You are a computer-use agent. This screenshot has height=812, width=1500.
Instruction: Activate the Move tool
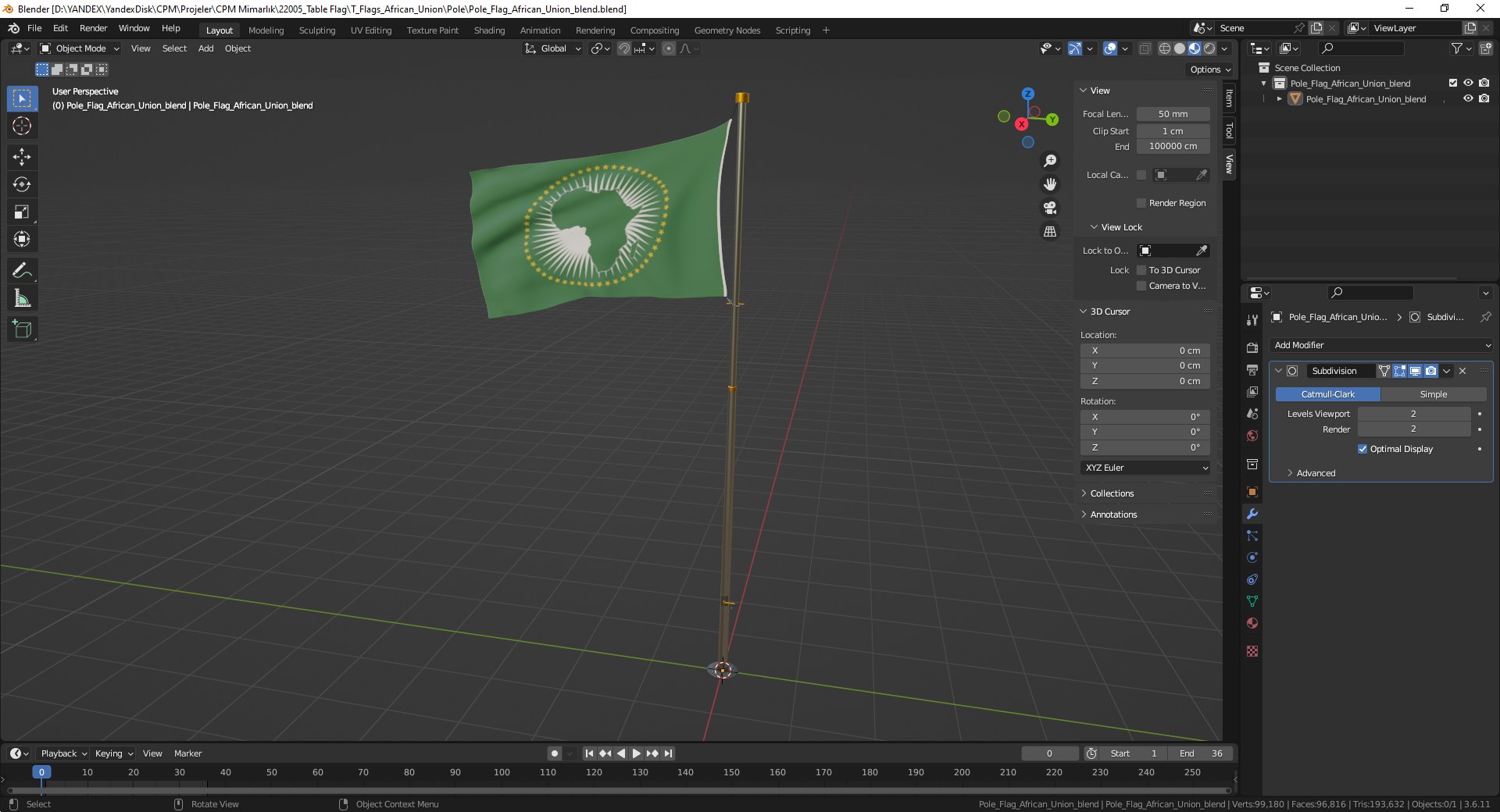[22, 157]
